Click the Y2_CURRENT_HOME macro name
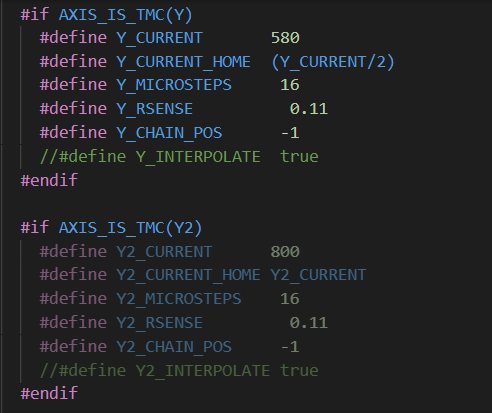The width and height of the screenshot is (492, 413). pos(188,275)
